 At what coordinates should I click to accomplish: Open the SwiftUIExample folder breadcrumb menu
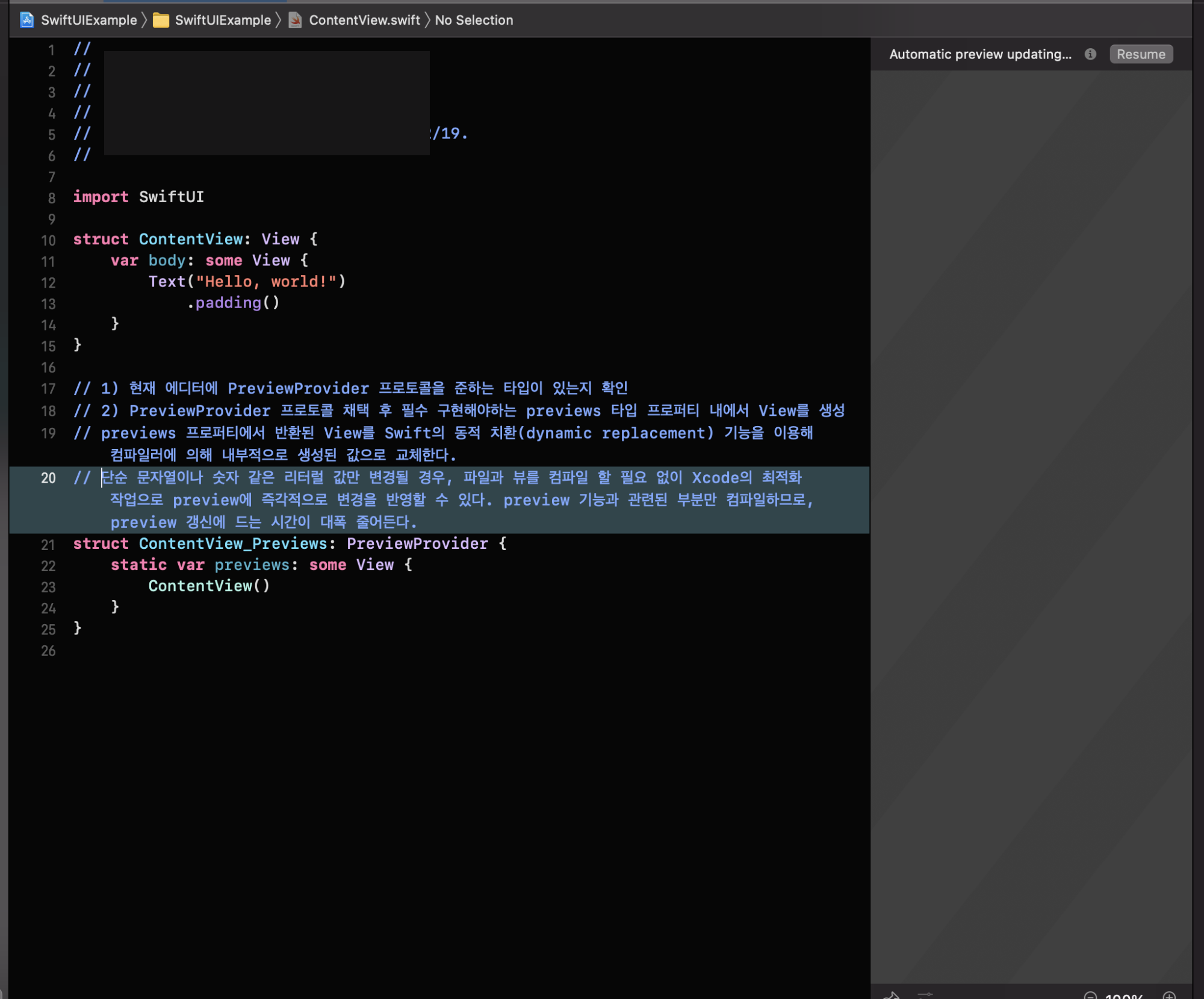point(223,20)
